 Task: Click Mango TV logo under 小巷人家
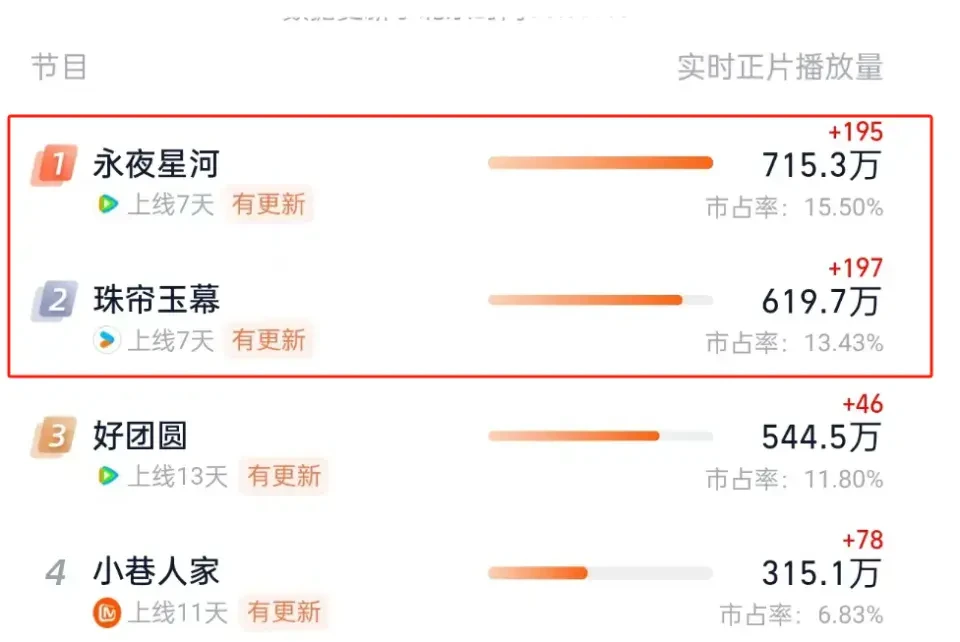coord(107,612)
